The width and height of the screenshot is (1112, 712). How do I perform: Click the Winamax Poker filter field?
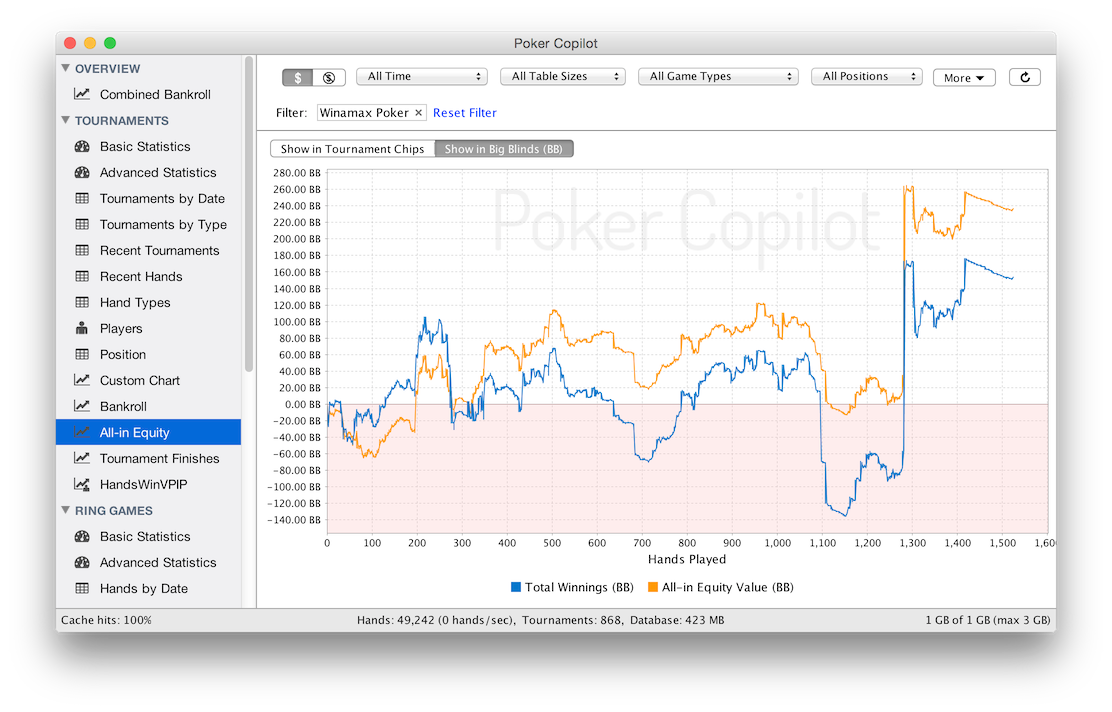[x=371, y=113]
